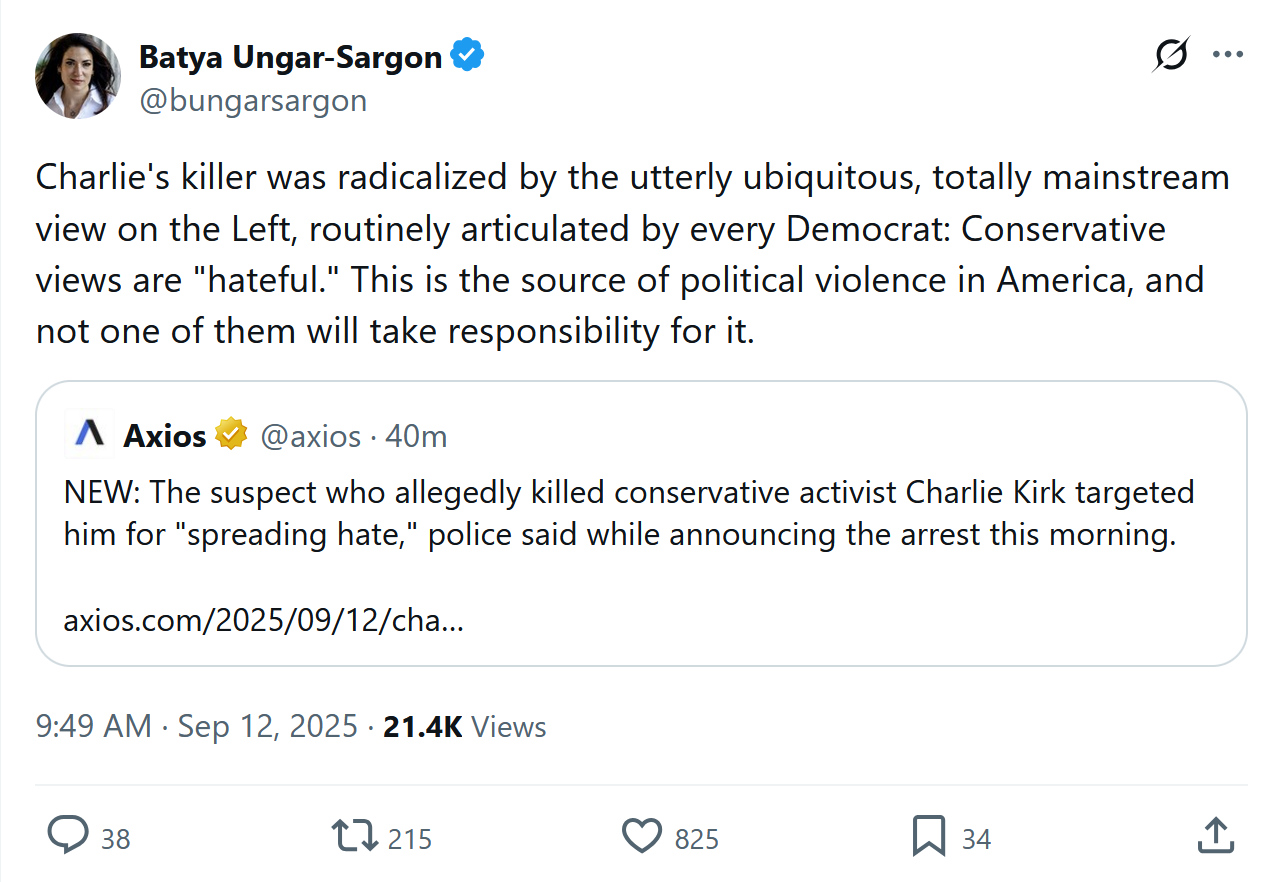Click the 21.4K Views count

465,726
